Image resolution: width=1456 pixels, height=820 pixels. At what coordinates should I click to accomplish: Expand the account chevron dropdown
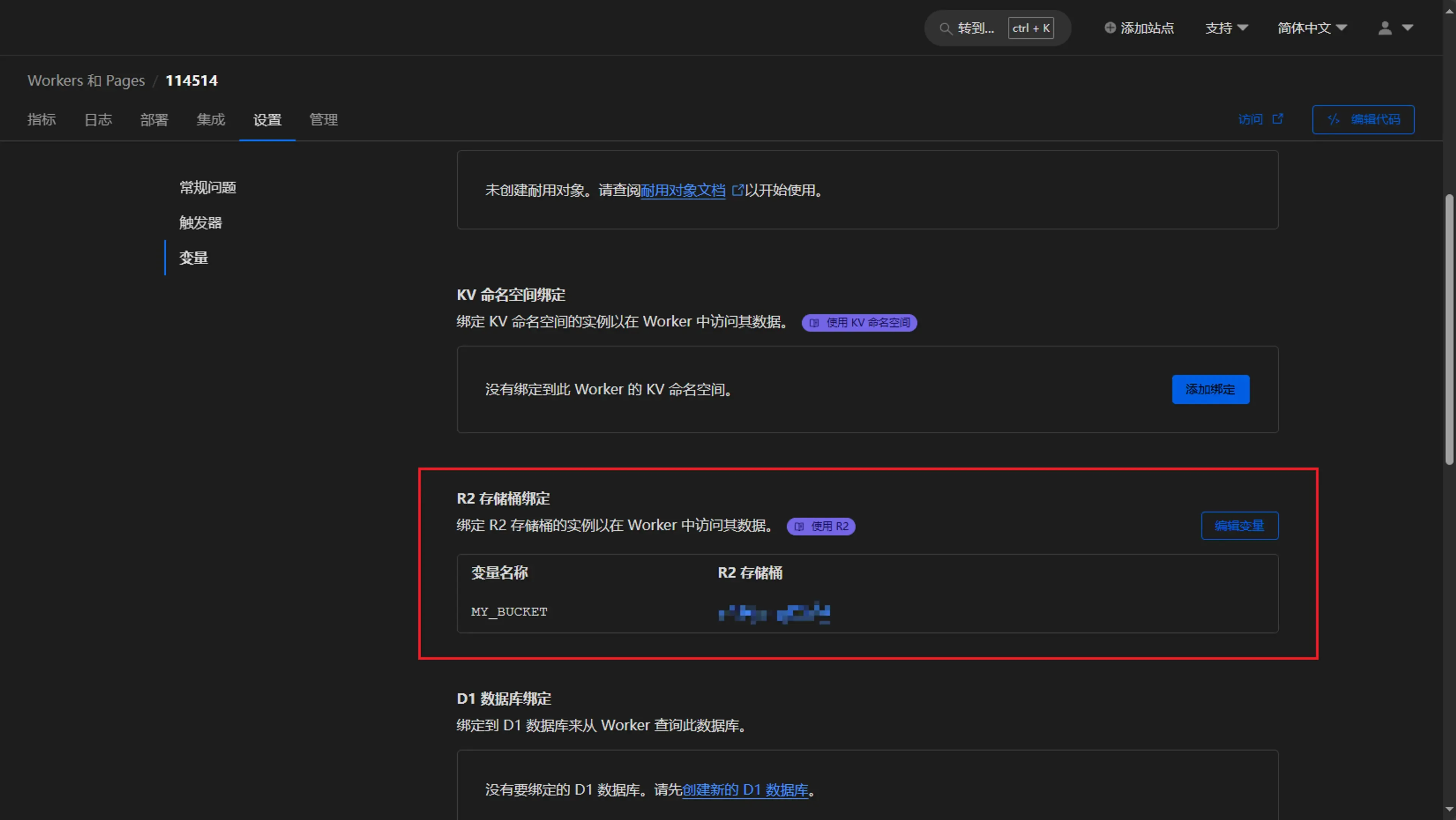1408,28
